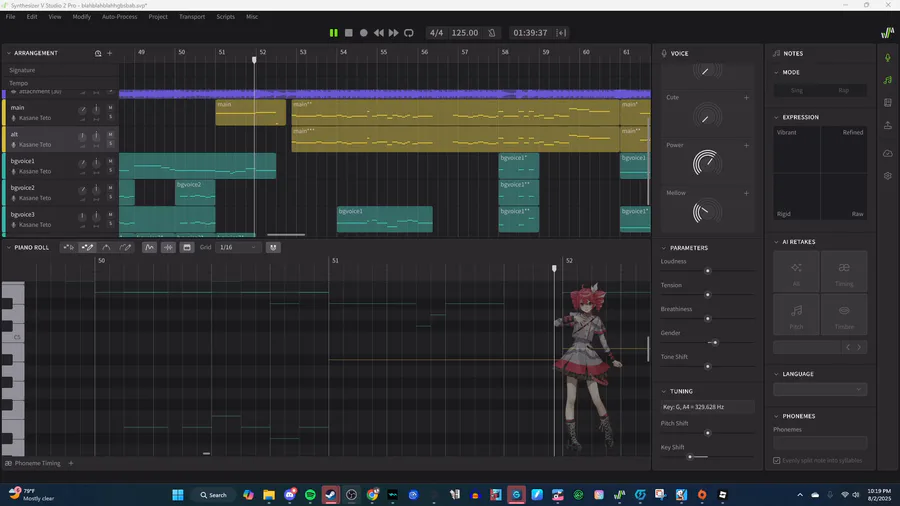Select the pitch curve drawing tool
This screenshot has width=900, height=506.
(x=106, y=247)
